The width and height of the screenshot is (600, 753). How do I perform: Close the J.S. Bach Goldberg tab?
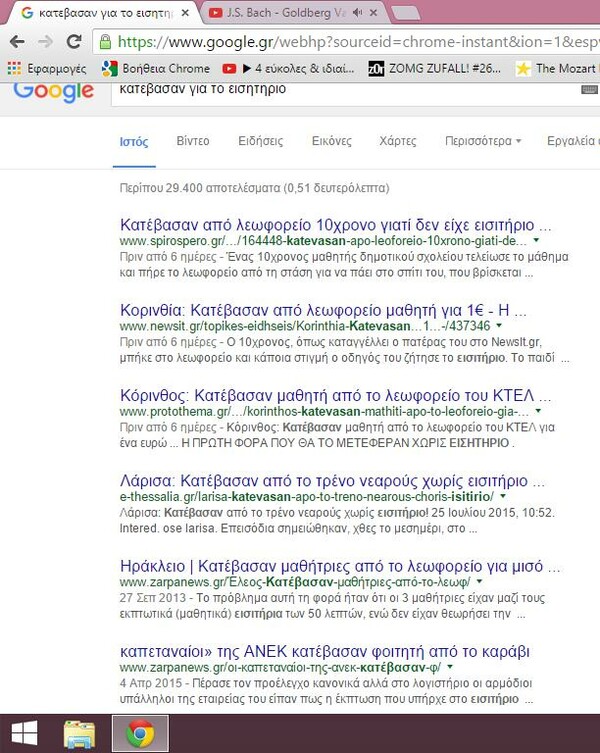tap(372, 13)
